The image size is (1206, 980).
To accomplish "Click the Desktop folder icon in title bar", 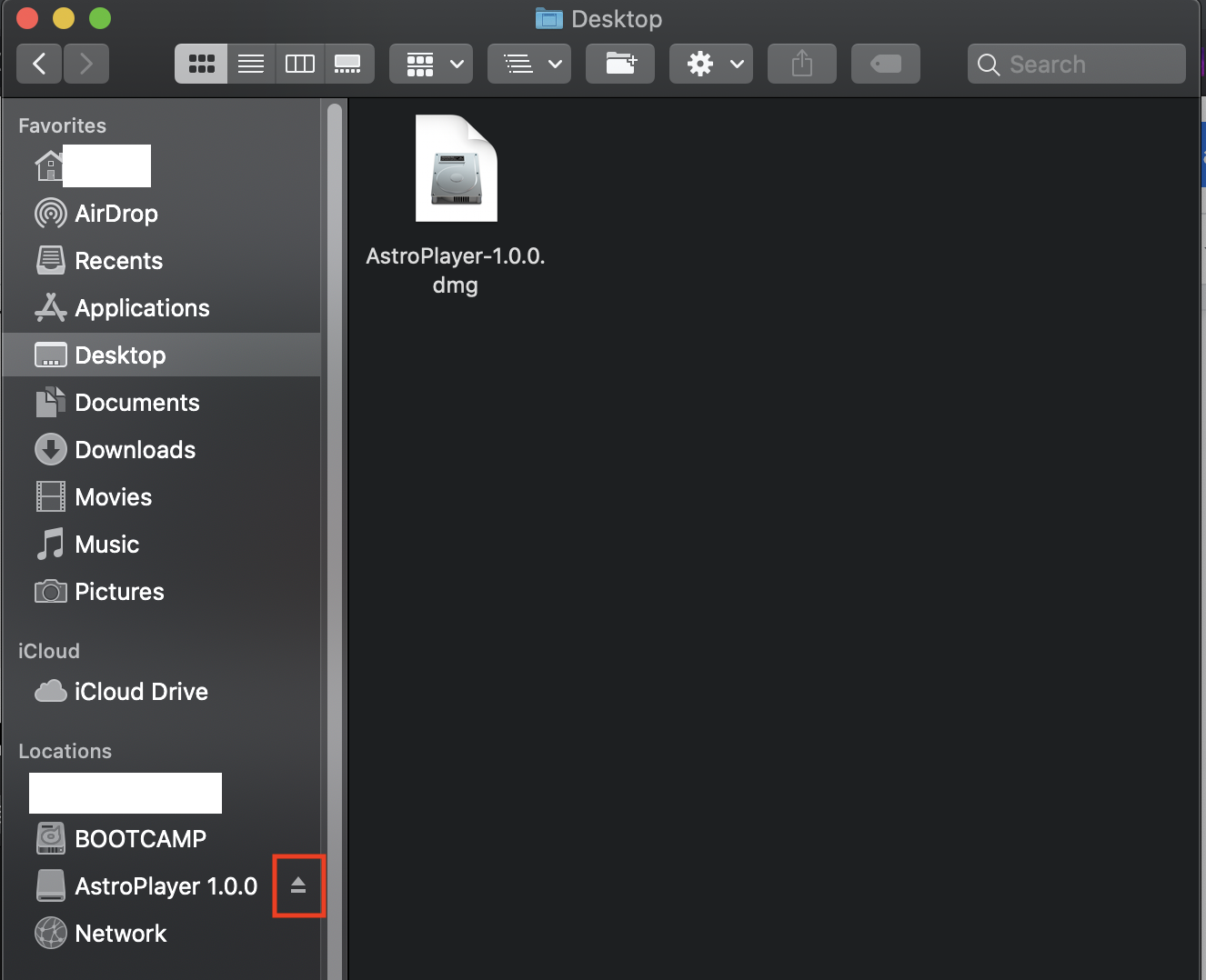I will [549, 18].
